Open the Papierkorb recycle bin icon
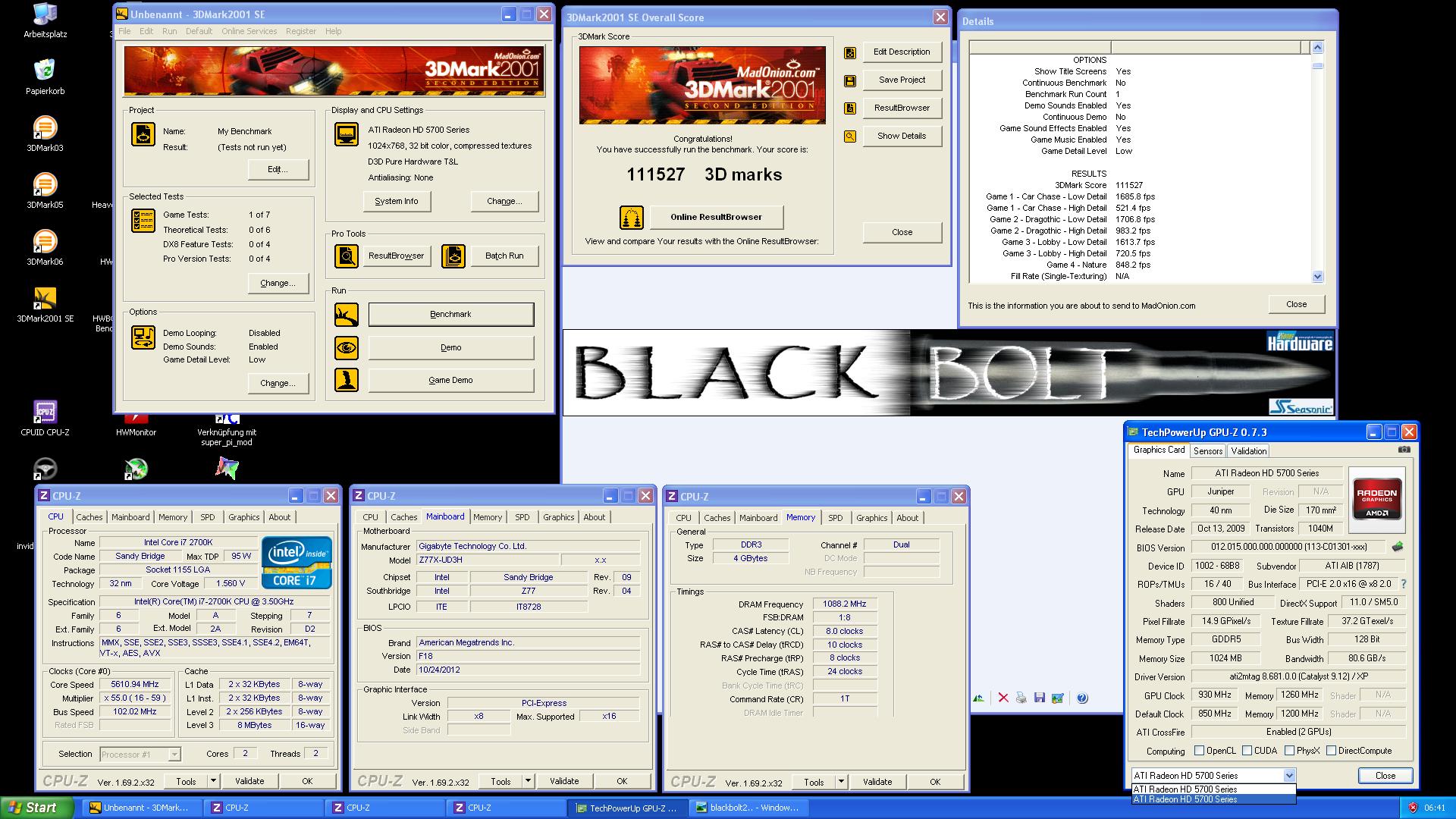Viewport: 1456px width, 819px height. coord(45,77)
